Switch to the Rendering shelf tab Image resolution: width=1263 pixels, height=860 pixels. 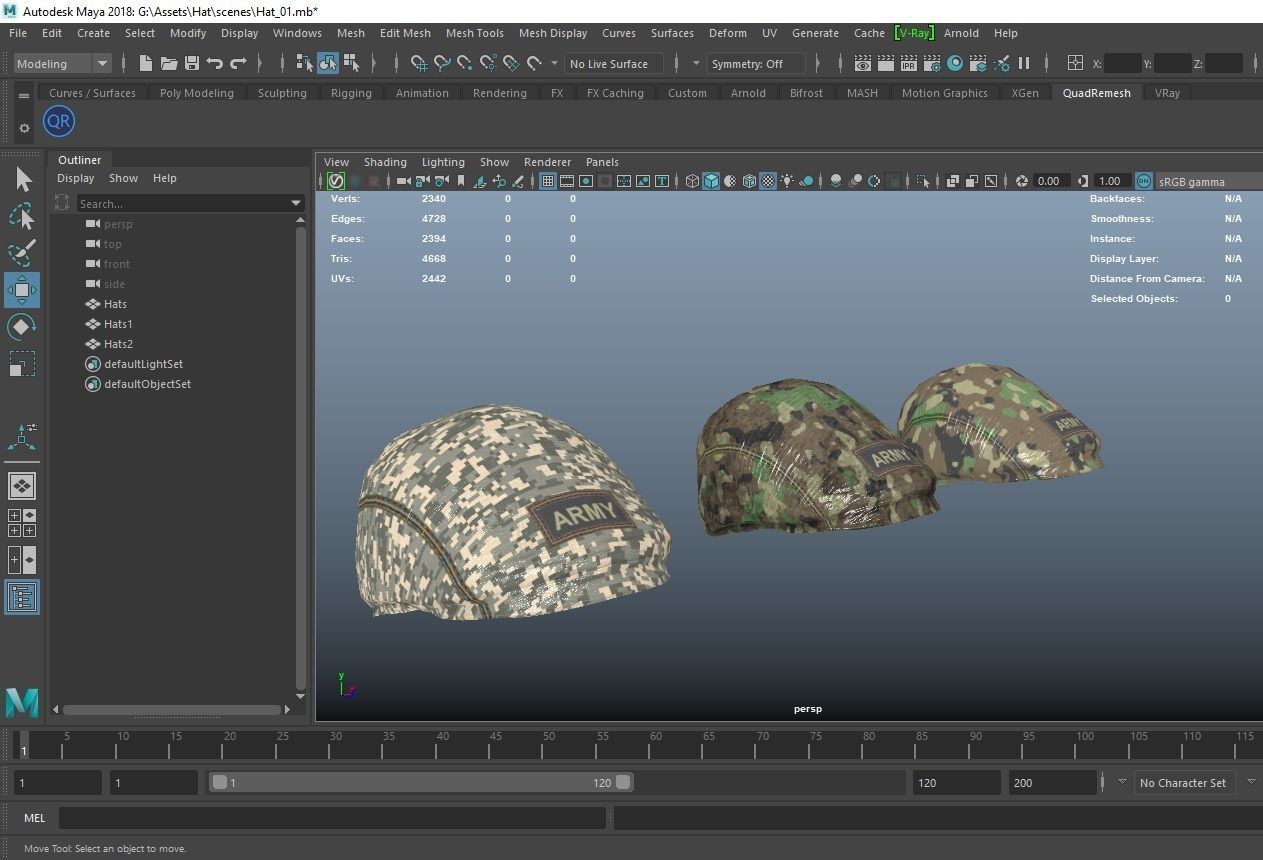pyautogui.click(x=499, y=93)
